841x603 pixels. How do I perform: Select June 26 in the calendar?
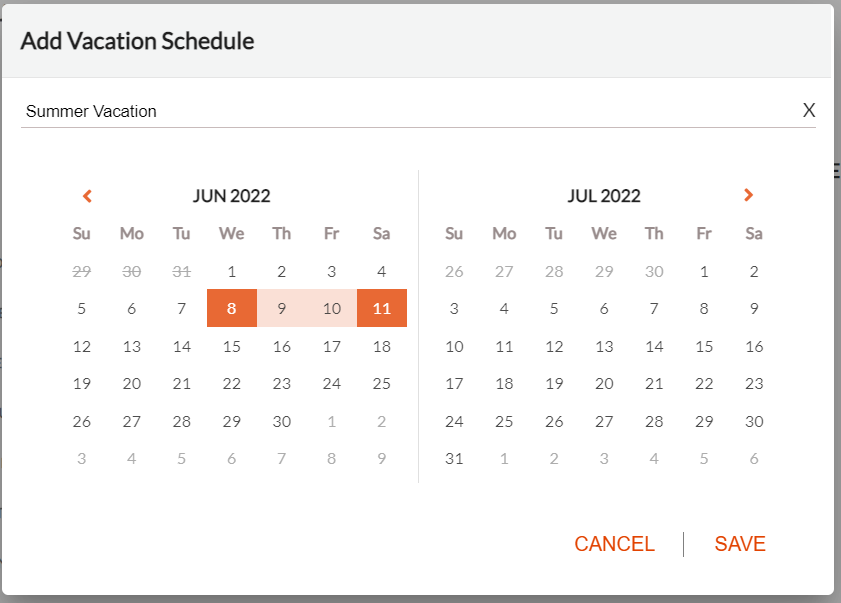pyautogui.click(x=82, y=421)
